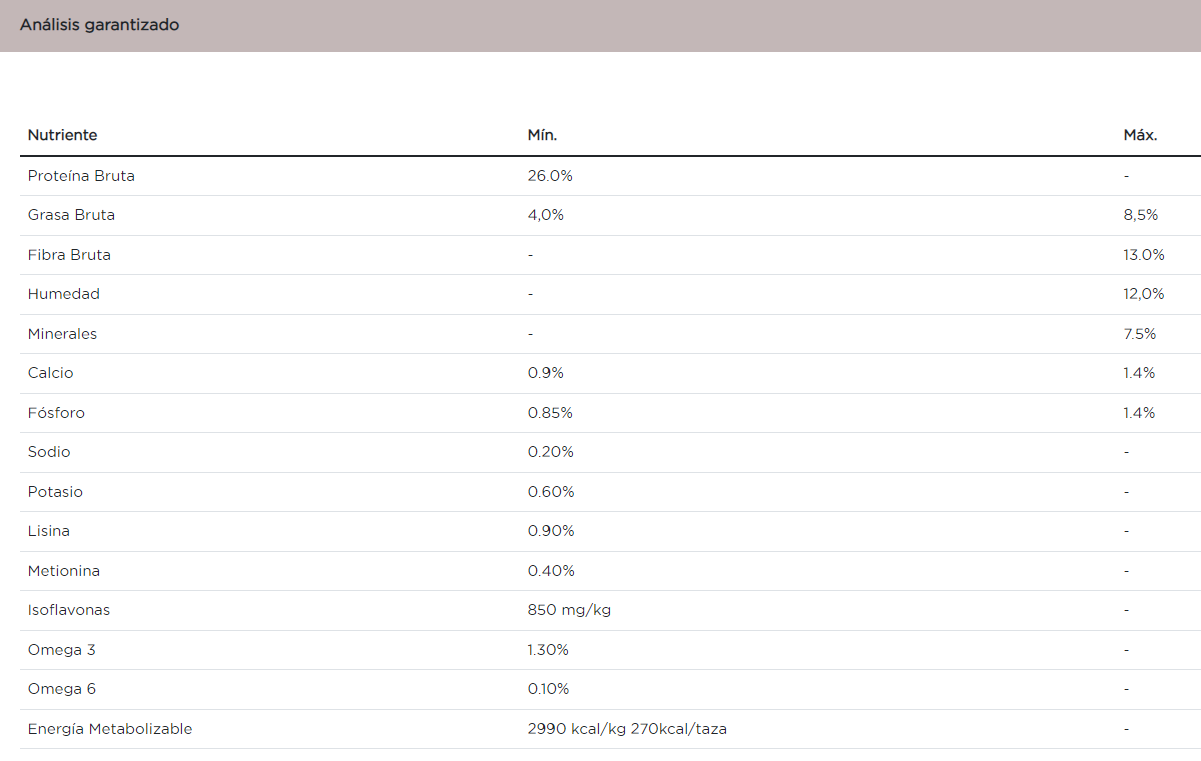
Task: Select the Metionina row label
Action: 64,571
